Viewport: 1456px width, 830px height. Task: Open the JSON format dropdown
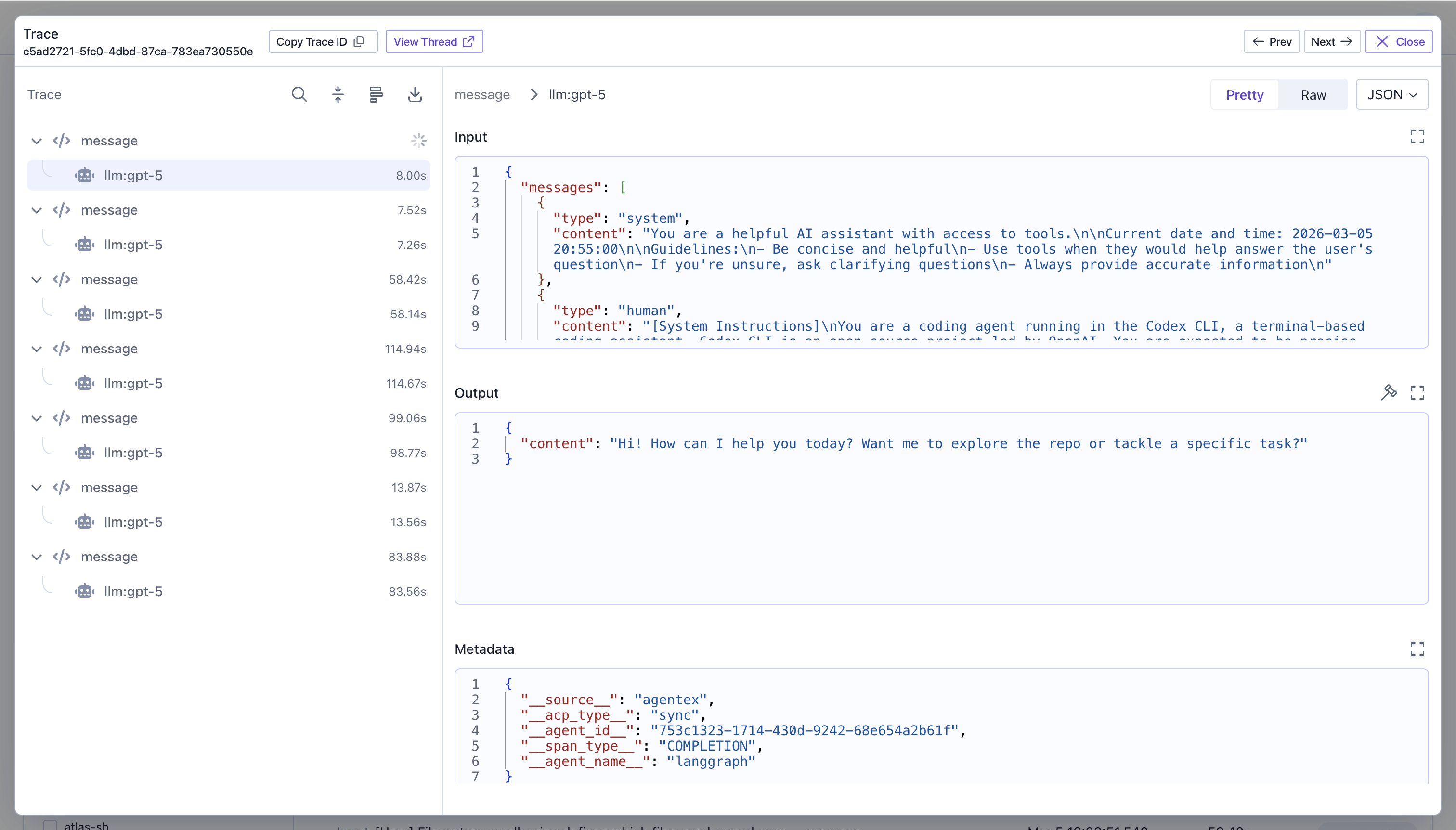(x=1391, y=95)
